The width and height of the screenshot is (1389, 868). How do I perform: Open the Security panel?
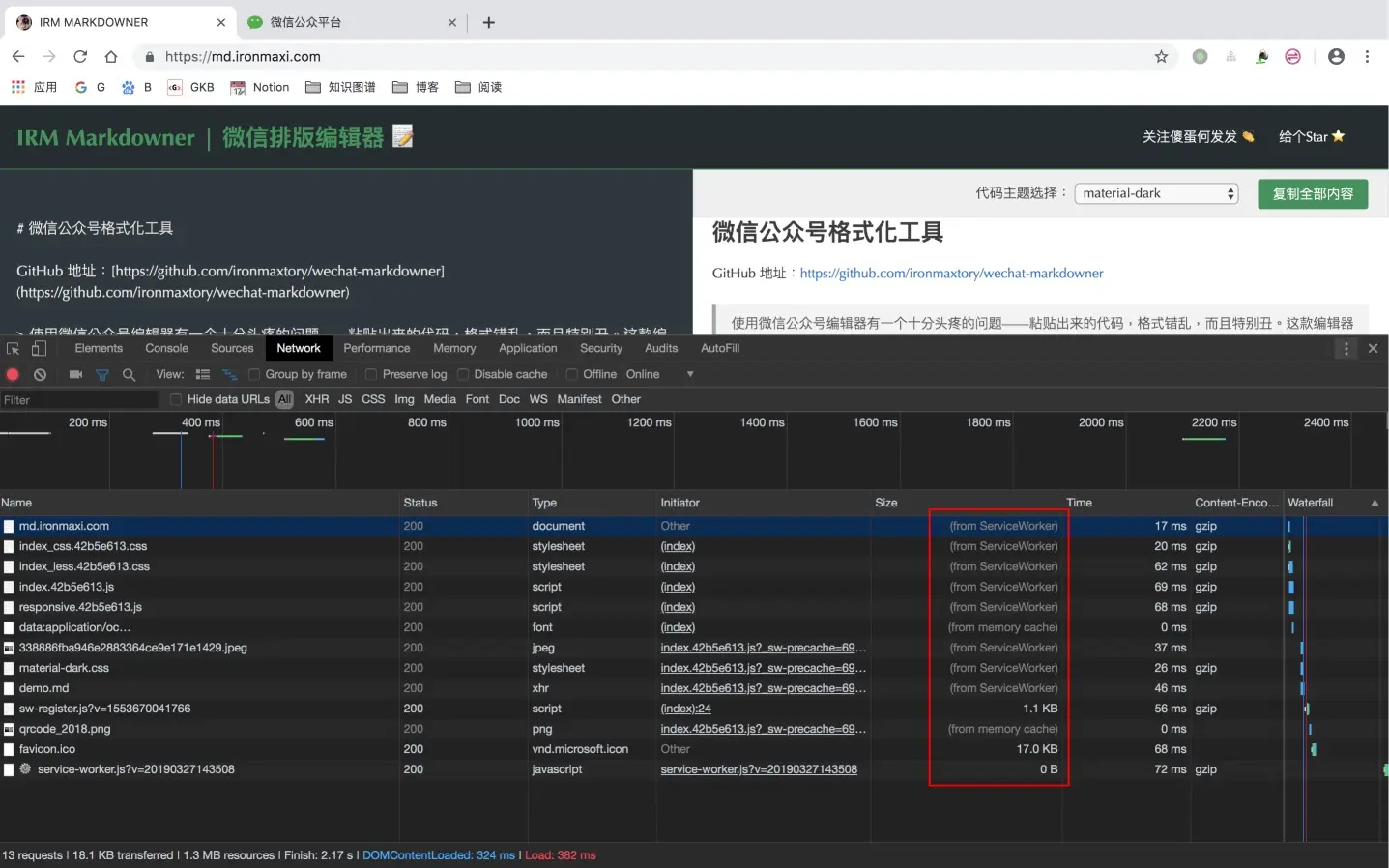601,348
